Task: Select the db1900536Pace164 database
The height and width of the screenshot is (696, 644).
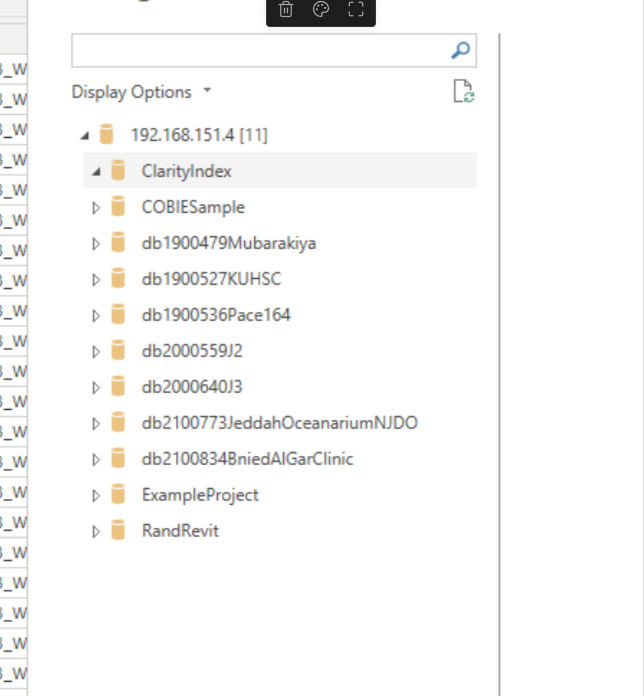Action: coord(216,315)
